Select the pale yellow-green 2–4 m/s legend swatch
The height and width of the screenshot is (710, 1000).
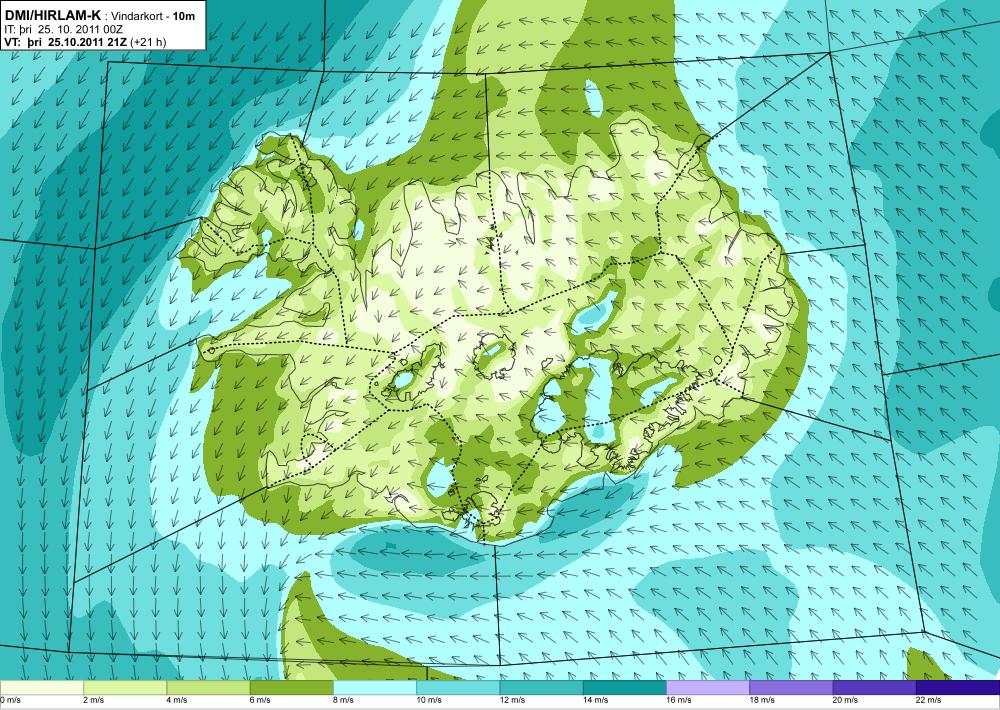(125, 688)
